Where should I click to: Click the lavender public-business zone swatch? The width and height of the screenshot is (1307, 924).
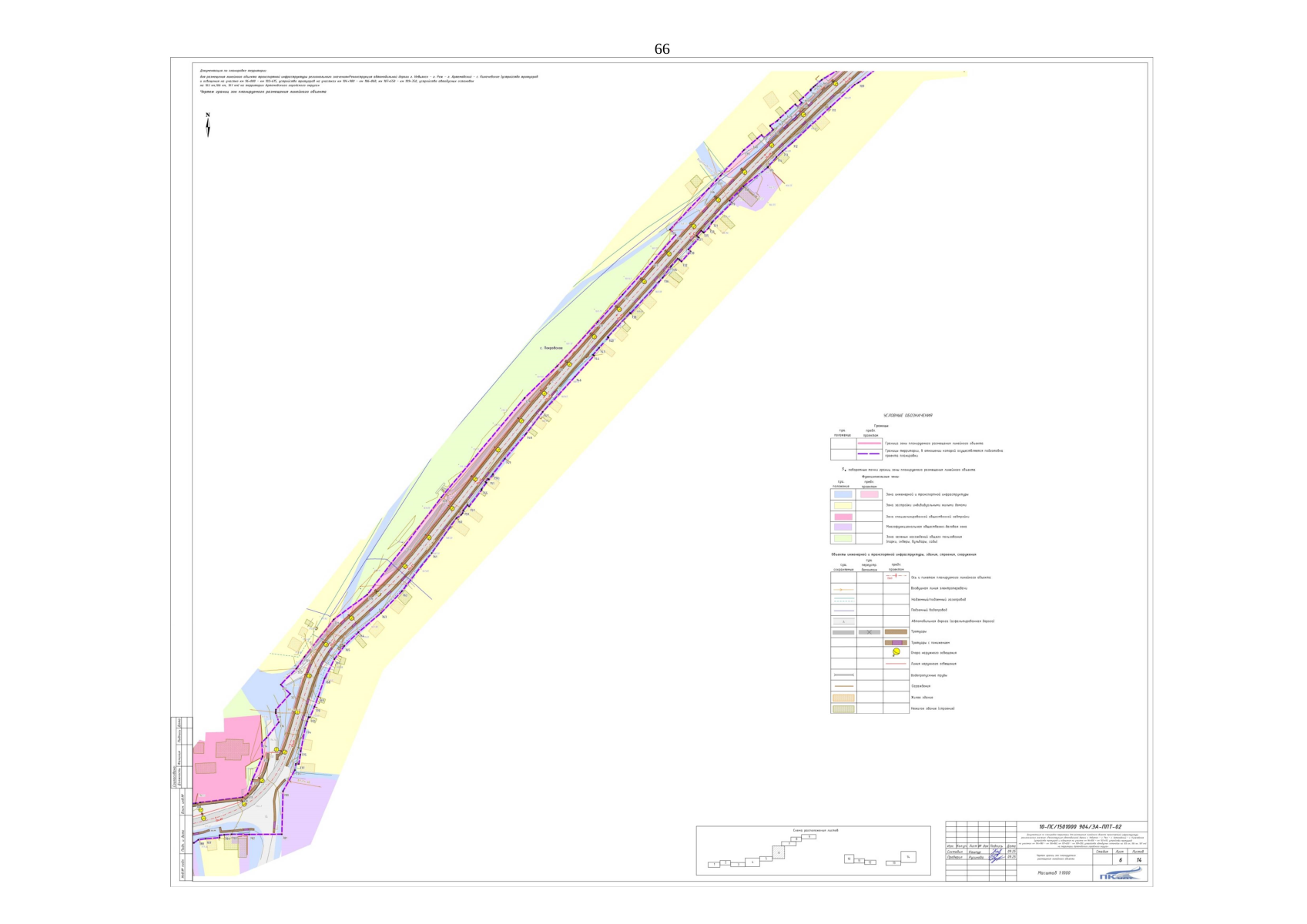843,527
